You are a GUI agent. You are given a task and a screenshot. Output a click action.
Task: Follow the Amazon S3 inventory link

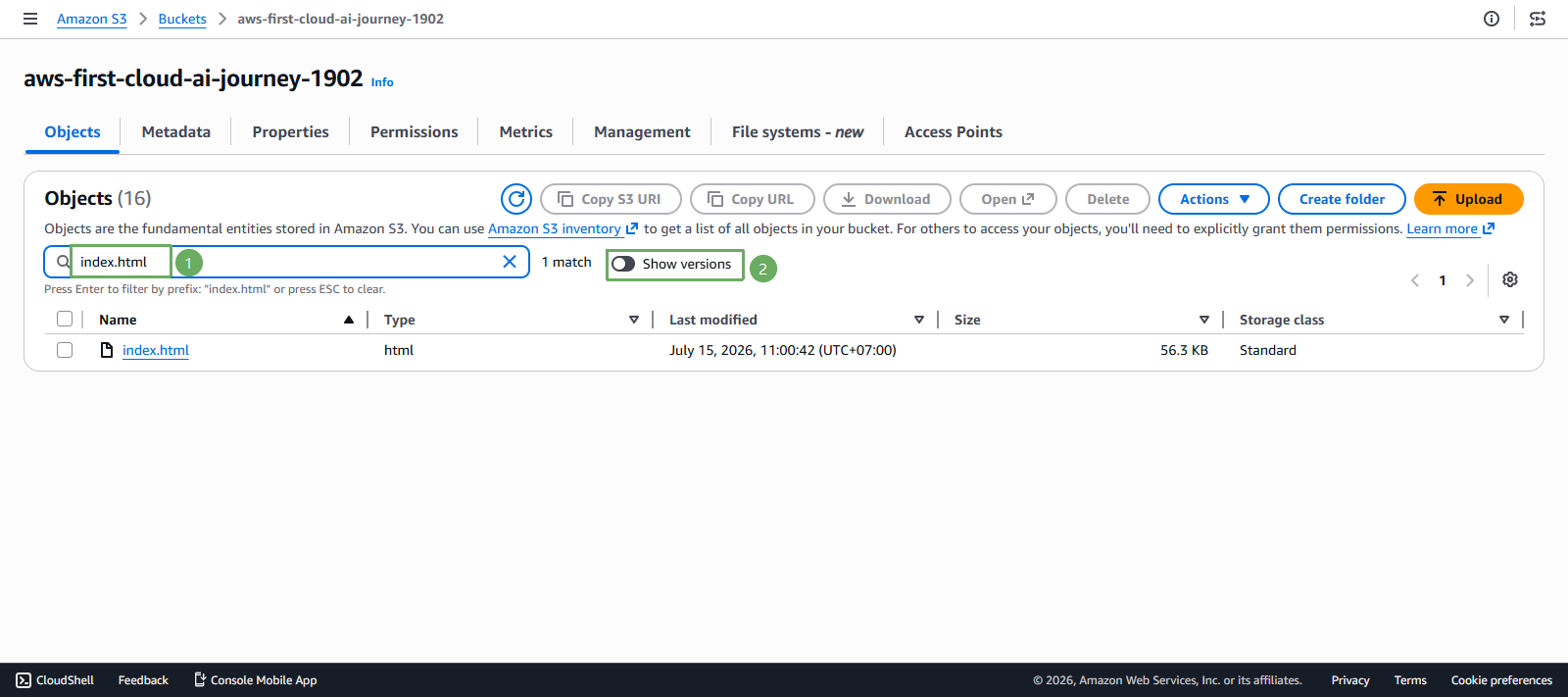coord(563,228)
